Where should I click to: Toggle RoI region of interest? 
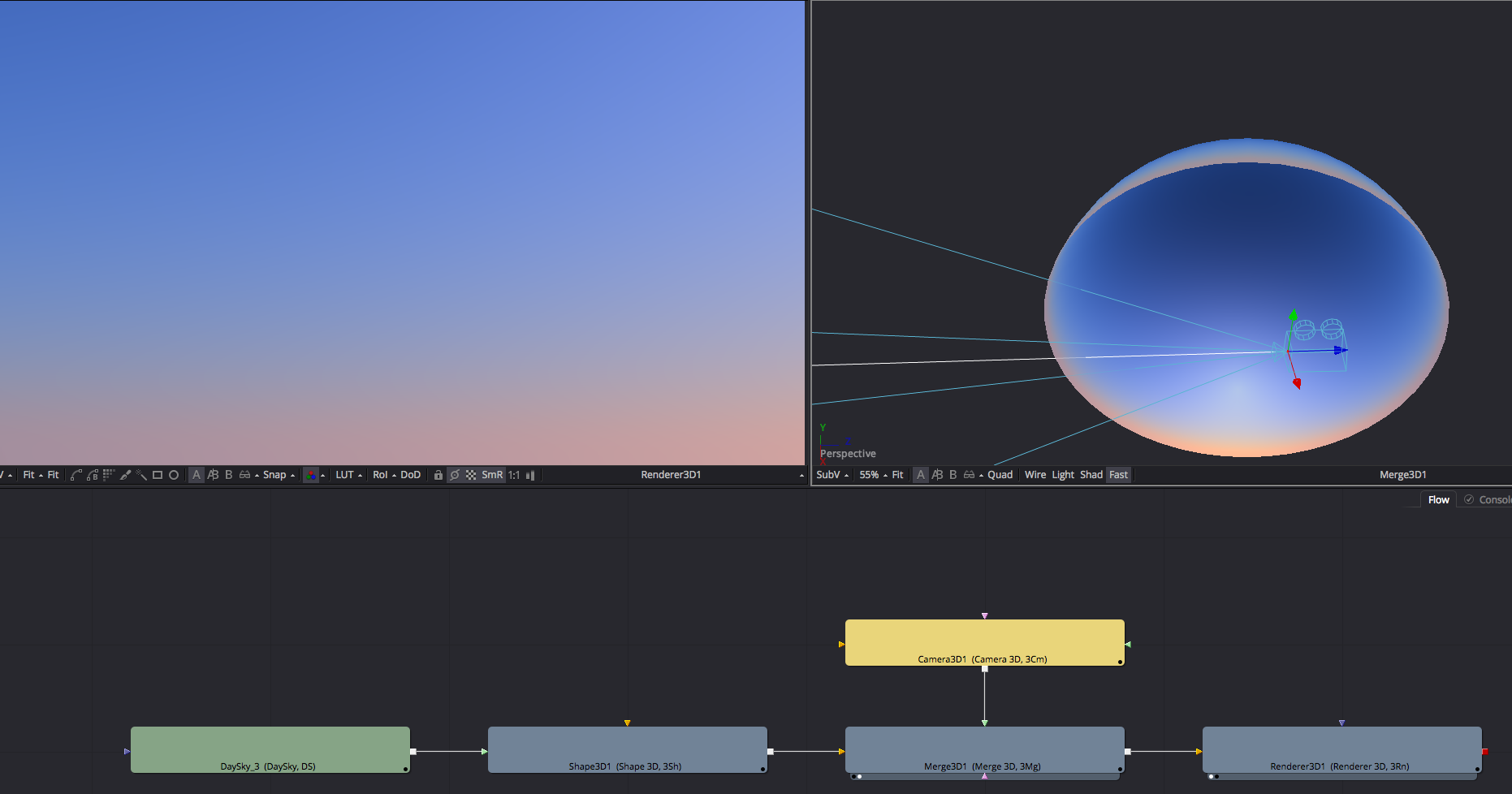tap(380, 475)
